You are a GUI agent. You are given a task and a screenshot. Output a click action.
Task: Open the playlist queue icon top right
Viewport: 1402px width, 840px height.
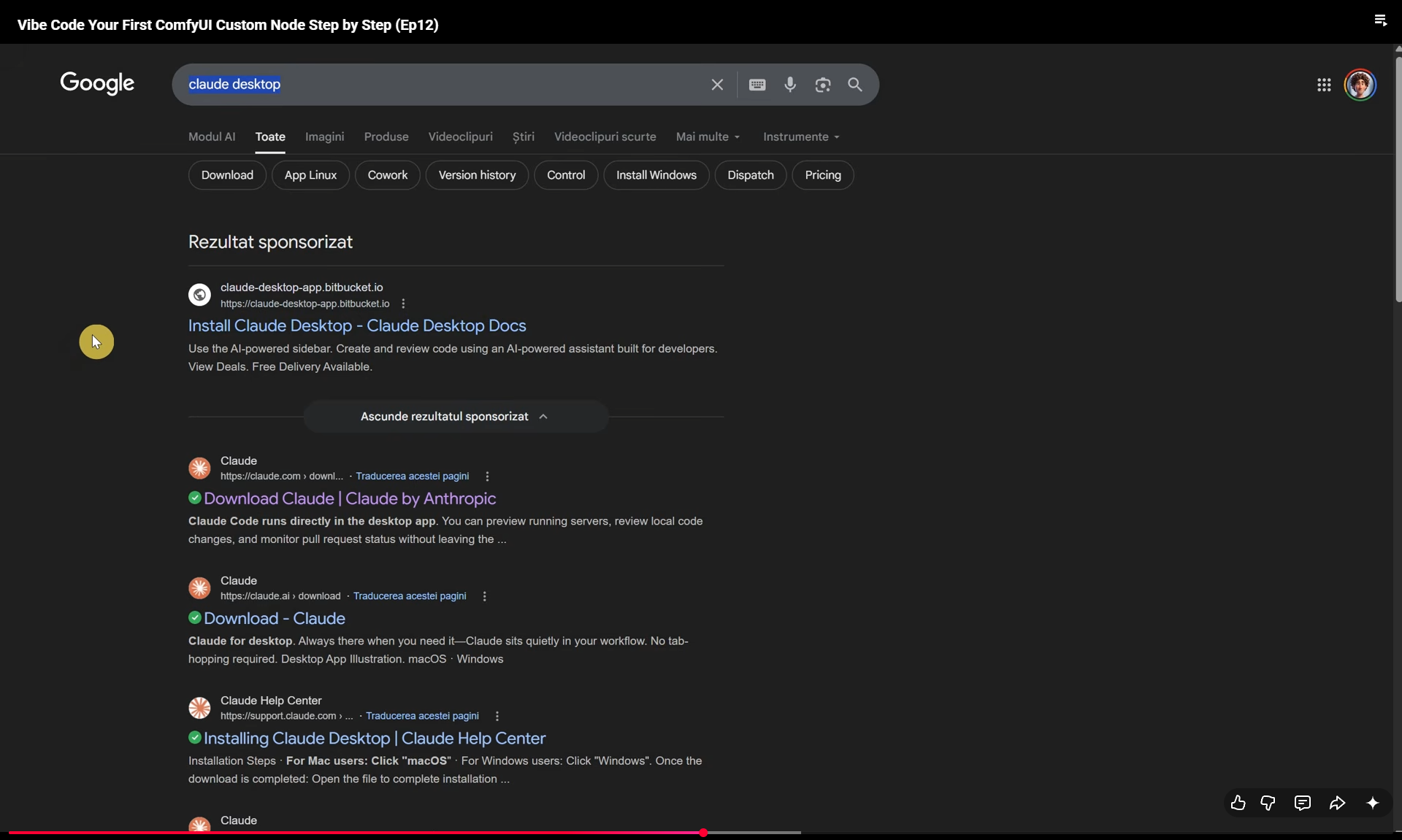click(1380, 20)
